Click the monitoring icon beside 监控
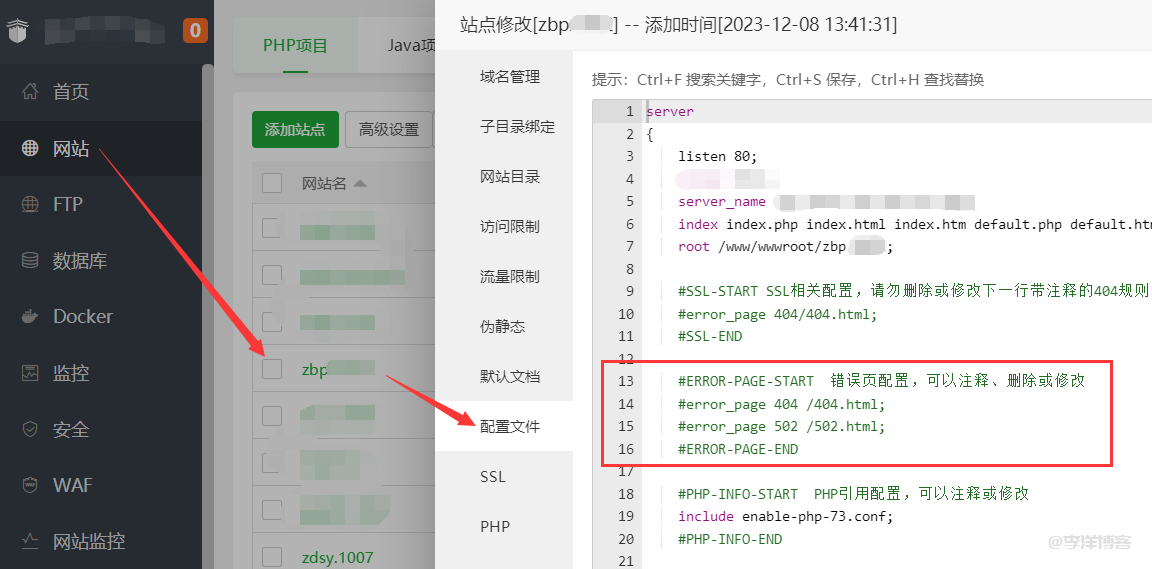This screenshot has height=569, width=1152. click(x=31, y=373)
